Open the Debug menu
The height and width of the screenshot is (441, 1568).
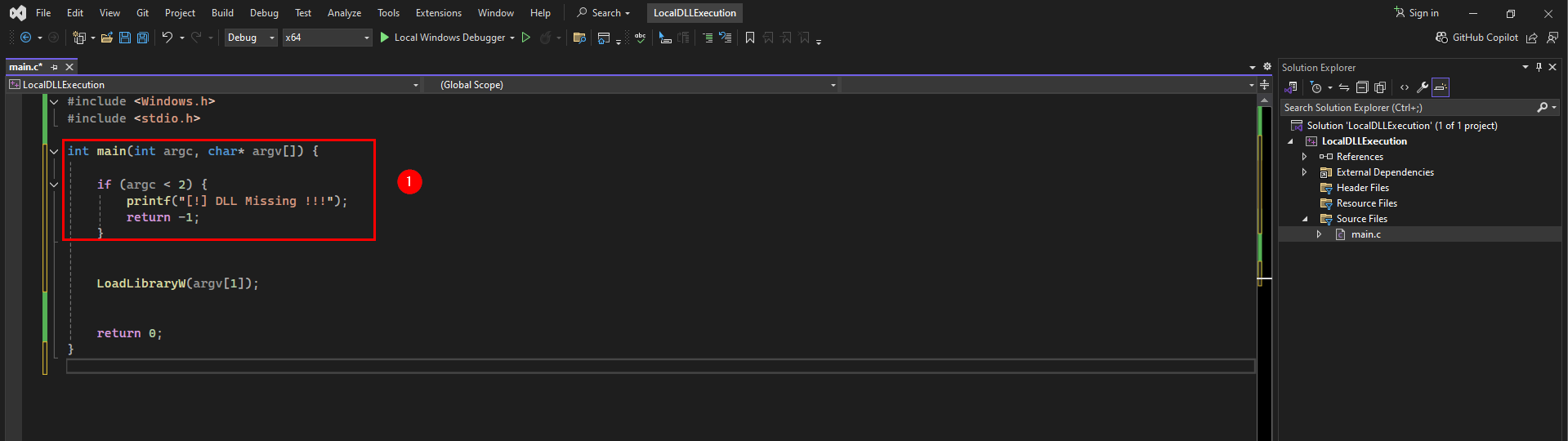click(x=264, y=13)
